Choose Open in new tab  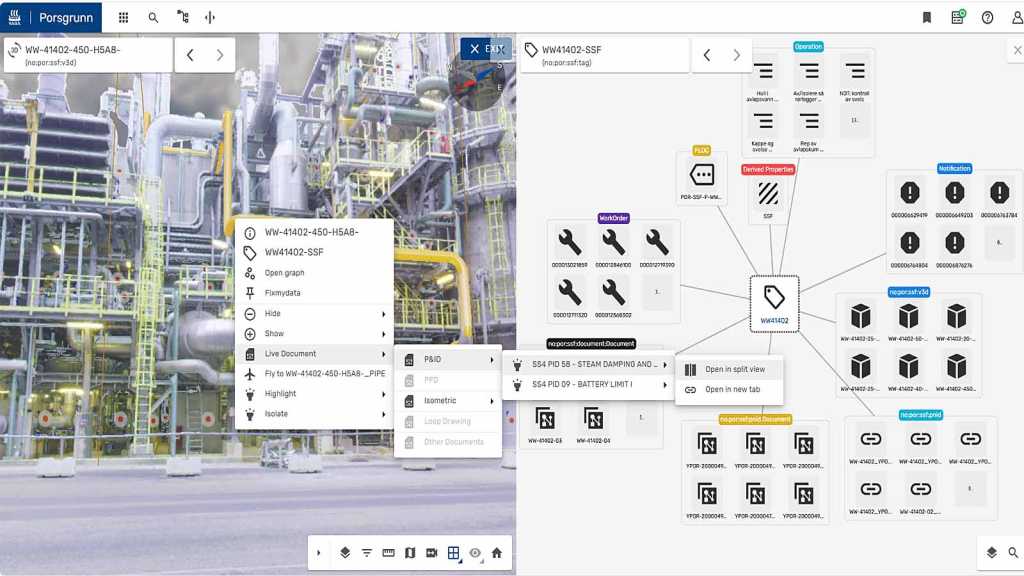(729, 389)
